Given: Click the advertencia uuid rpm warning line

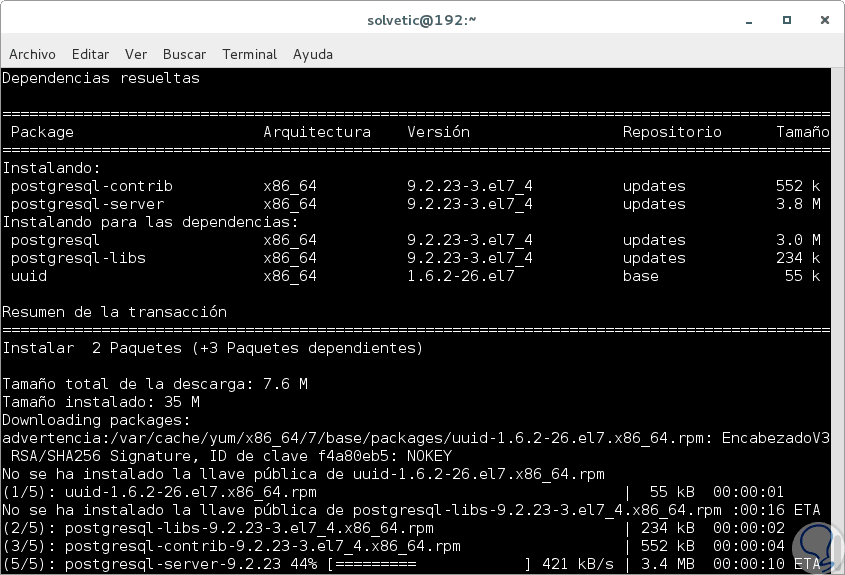Looking at the screenshot, I should click(x=415, y=438).
